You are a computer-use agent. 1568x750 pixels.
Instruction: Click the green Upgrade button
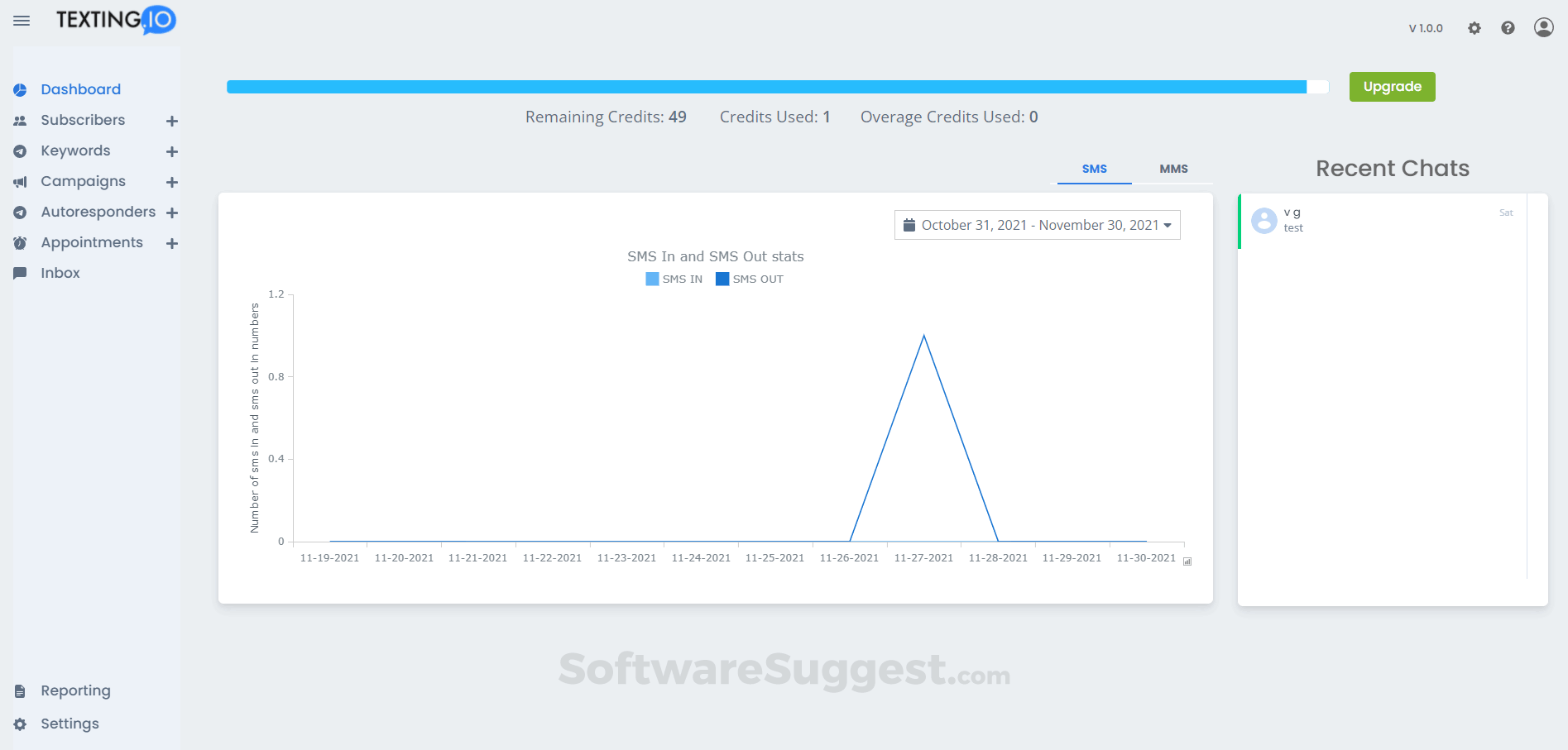(x=1392, y=87)
